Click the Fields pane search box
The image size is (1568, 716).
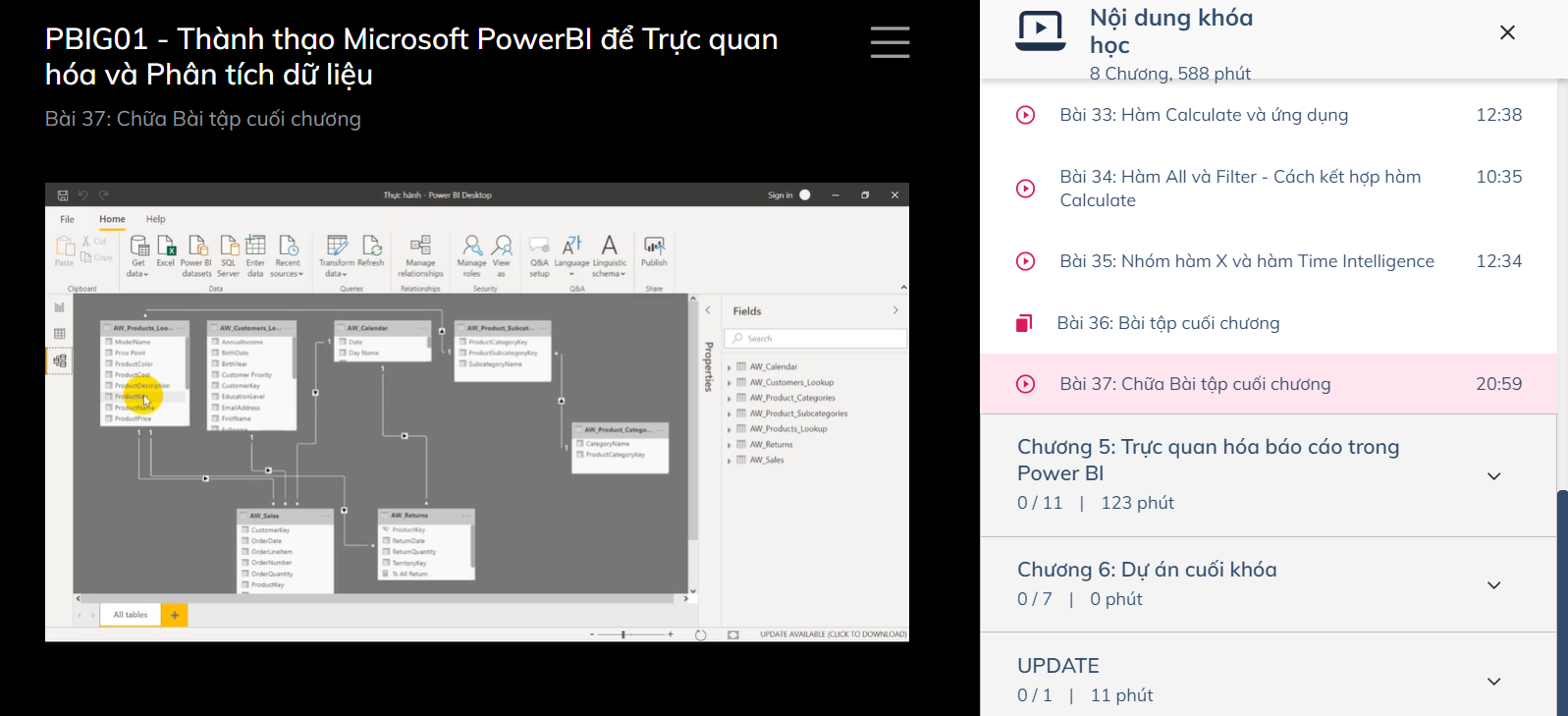point(816,339)
